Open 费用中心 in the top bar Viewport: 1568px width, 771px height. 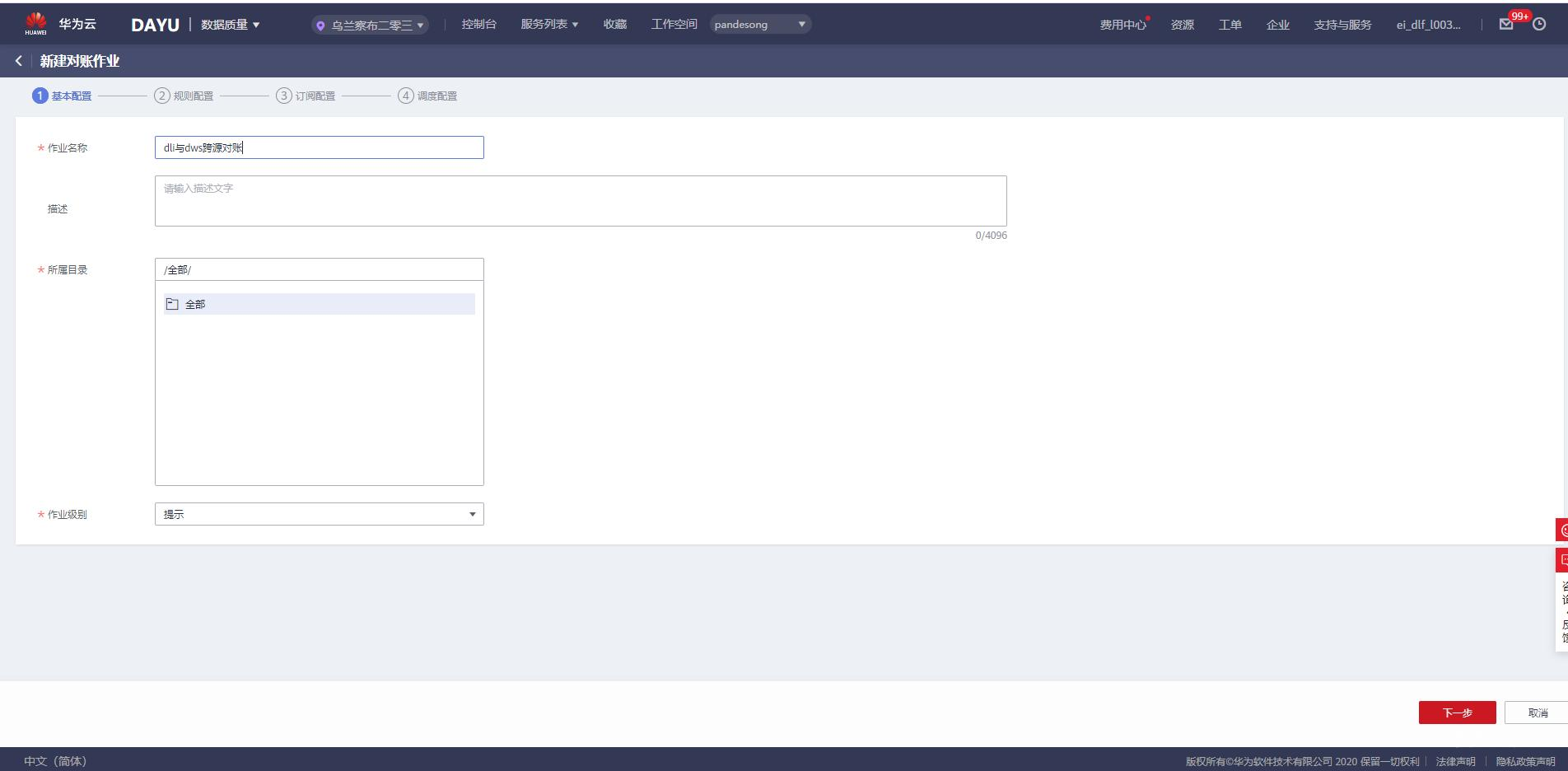pos(1123,25)
